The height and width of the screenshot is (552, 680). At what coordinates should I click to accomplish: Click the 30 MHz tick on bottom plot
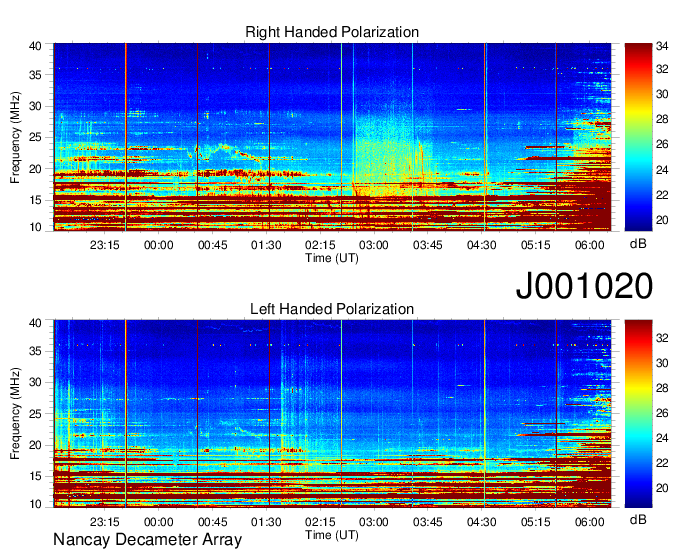[35, 382]
